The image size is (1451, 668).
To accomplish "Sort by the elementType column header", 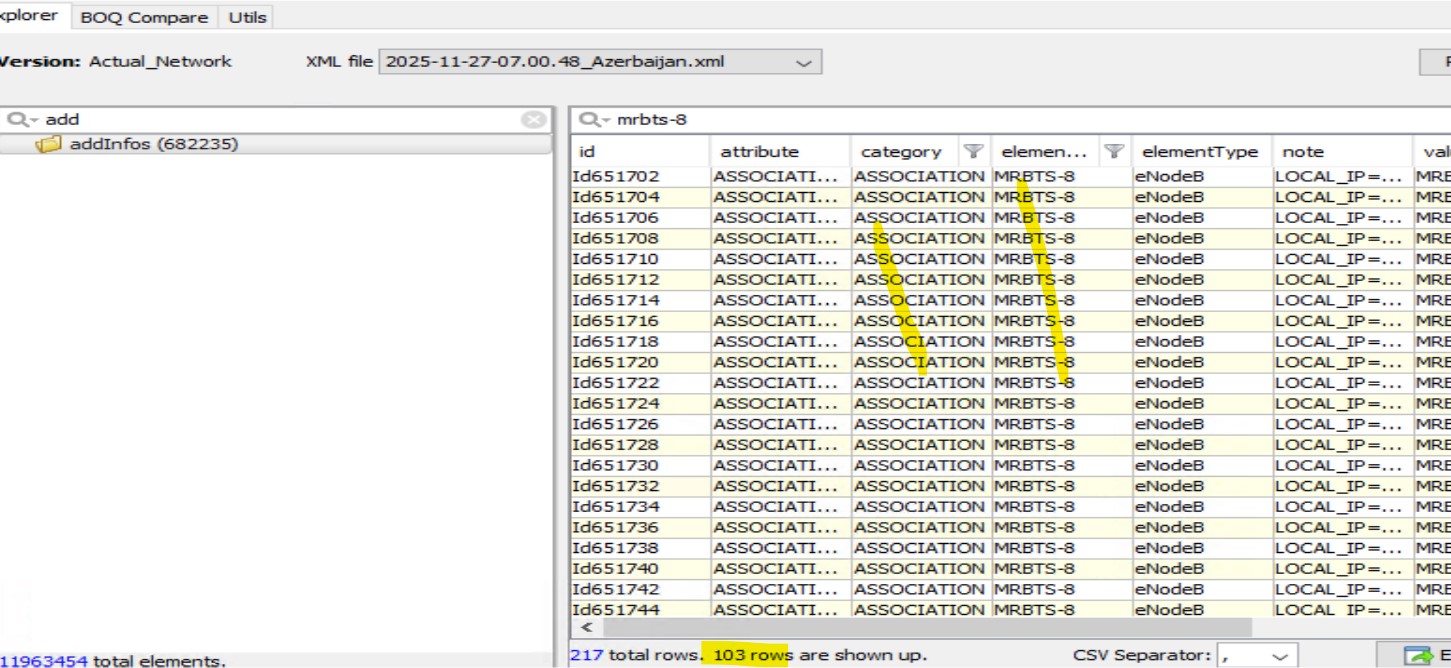I will [x=1200, y=152].
